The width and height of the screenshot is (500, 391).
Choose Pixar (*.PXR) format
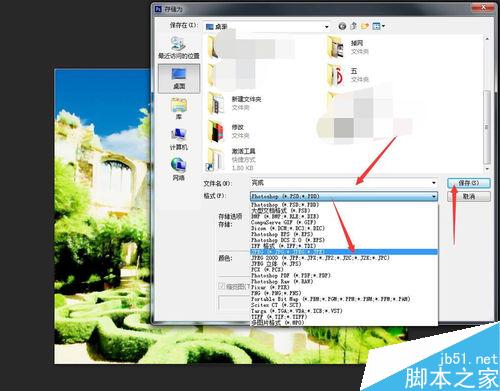coord(344,287)
